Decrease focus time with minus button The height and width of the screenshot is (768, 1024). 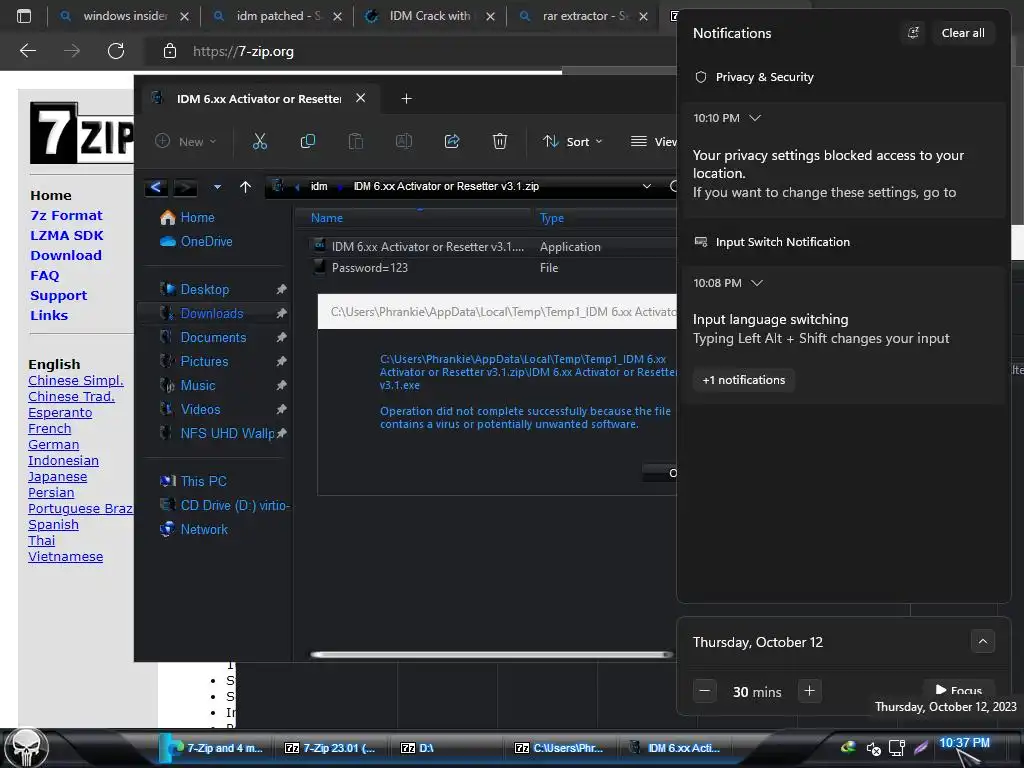tap(705, 691)
